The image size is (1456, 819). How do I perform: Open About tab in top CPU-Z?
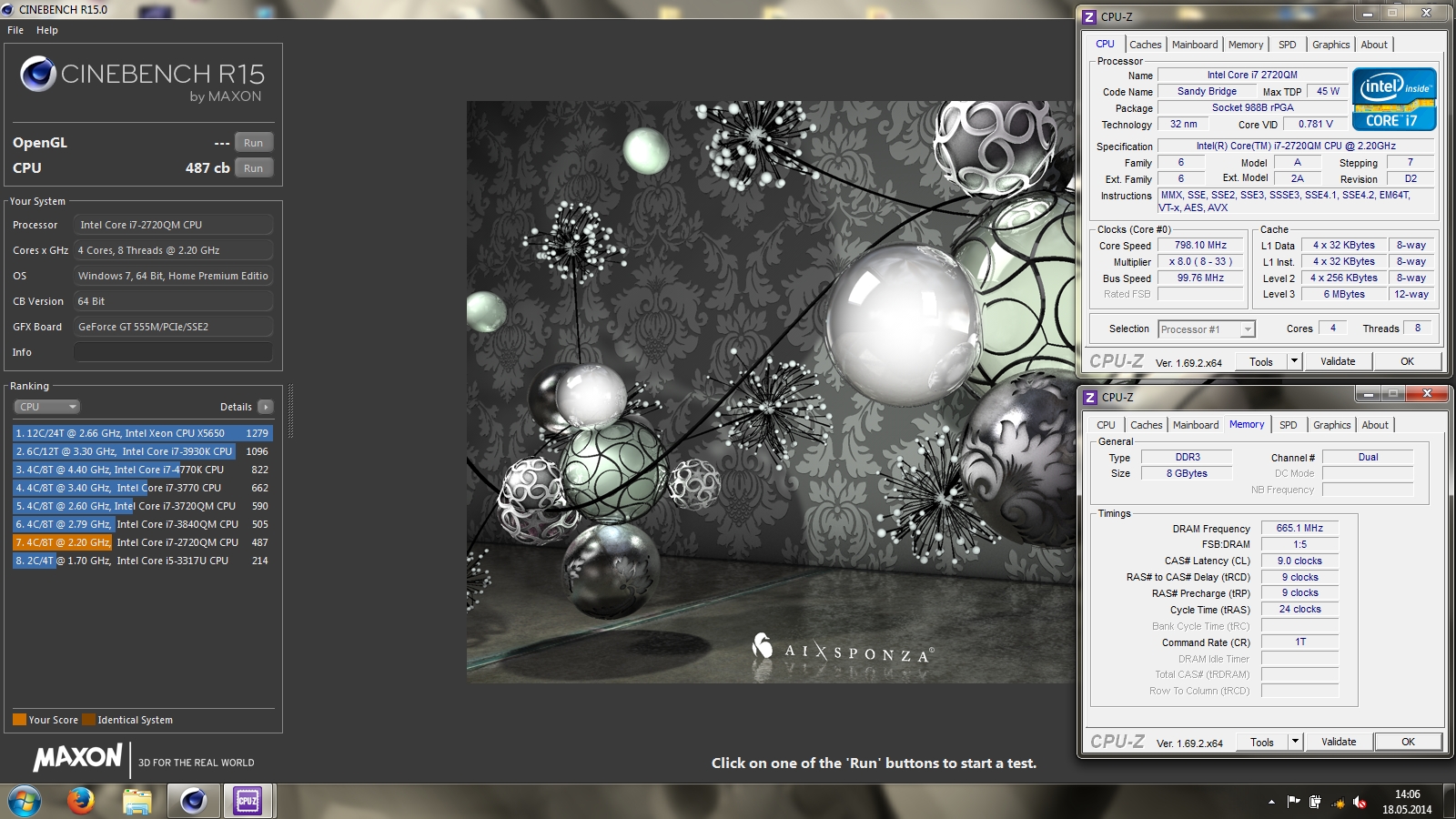point(1374,45)
